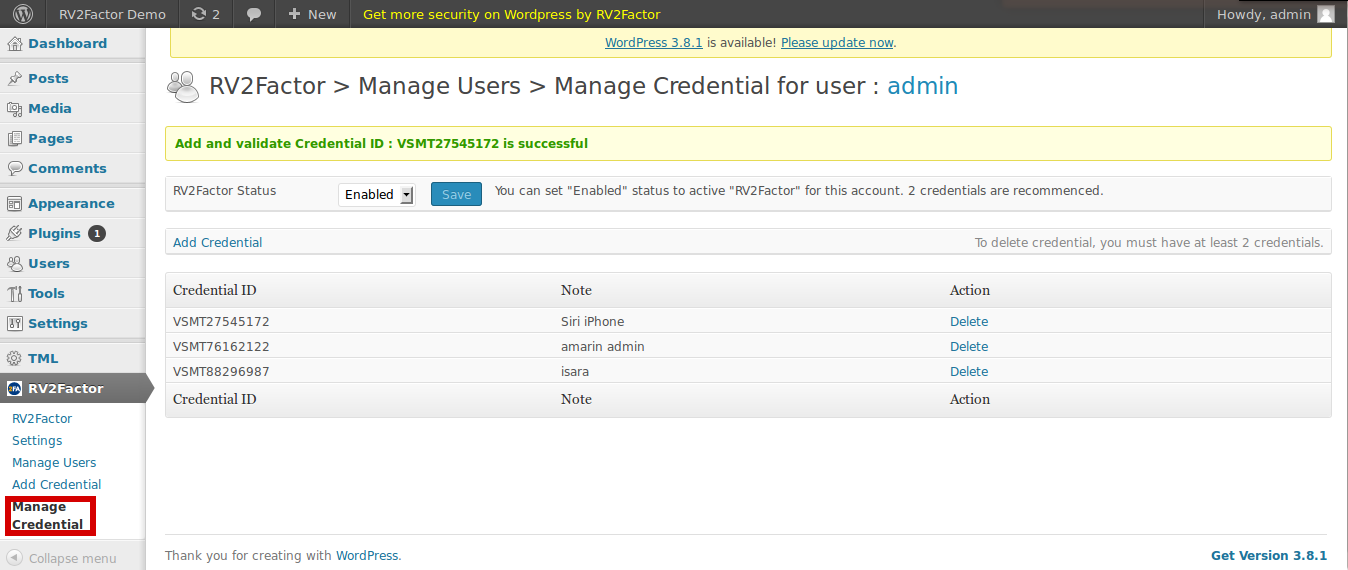Click the Appearance icon in sidebar
The width and height of the screenshot is (1348, 570).
(15, 203)
